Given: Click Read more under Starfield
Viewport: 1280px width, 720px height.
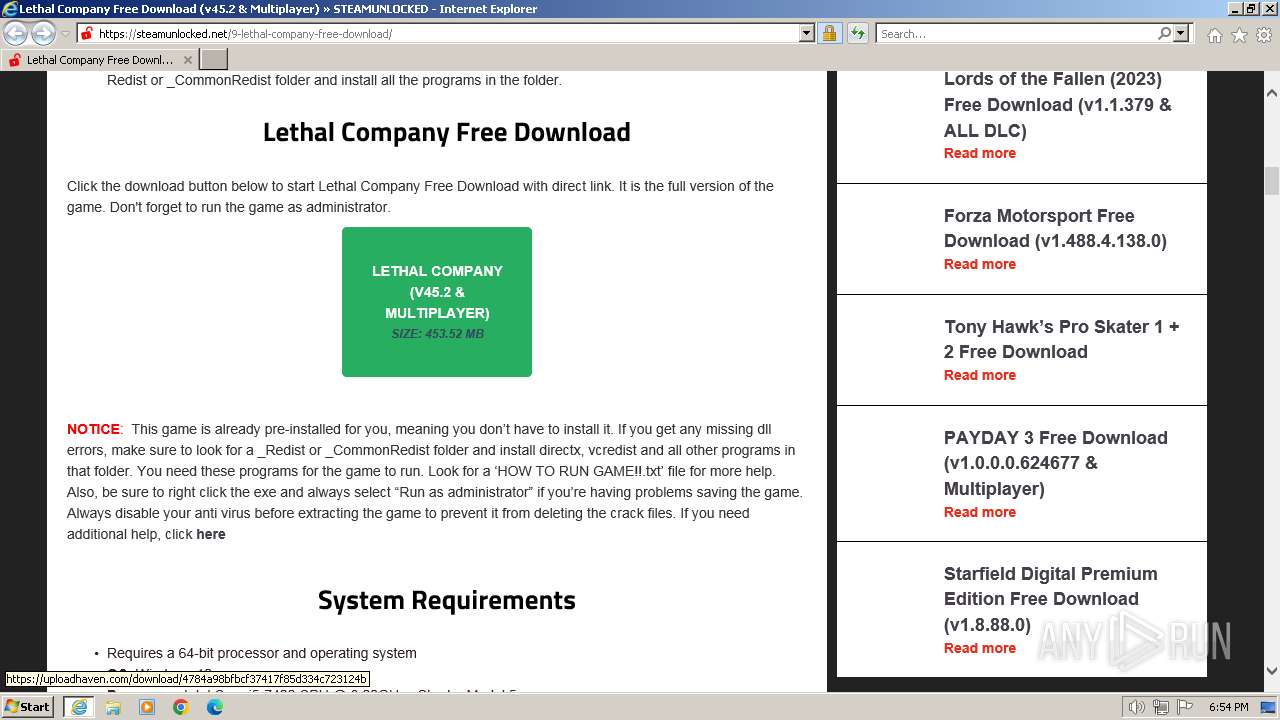Looking at the screenshot, I should pos(980,648).
